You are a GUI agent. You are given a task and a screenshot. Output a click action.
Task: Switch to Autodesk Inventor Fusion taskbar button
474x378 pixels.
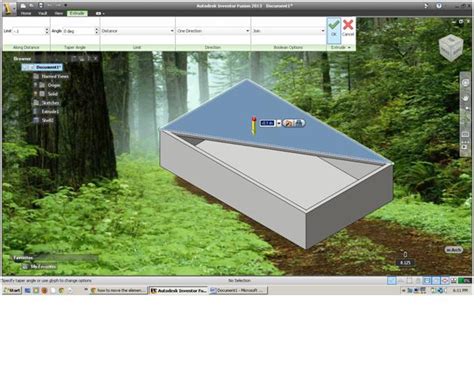coord(178,291)
